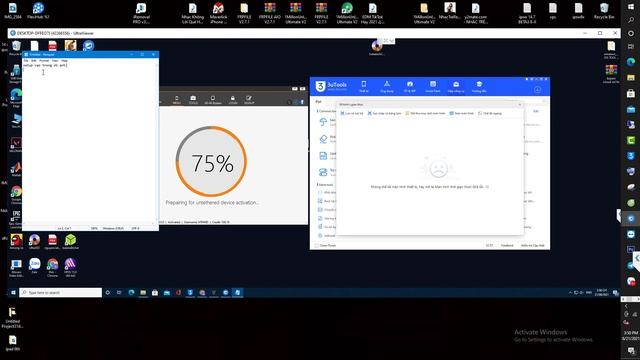640x360 pixels.
Task: Click the copy to clipboard button in the dialog
Action: [384, 113]
